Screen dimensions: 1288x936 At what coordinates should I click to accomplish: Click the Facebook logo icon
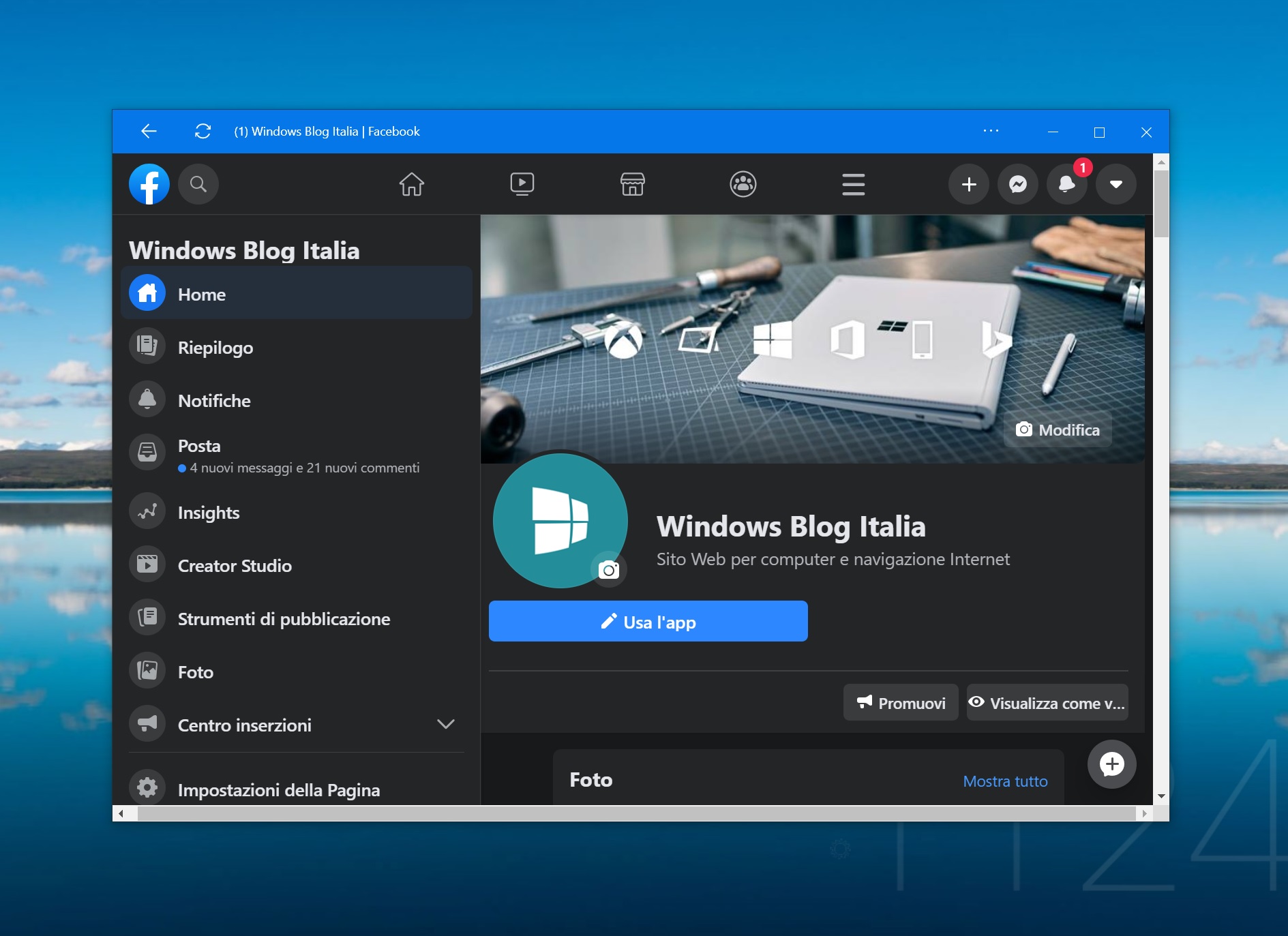click(x=149, y=184)
